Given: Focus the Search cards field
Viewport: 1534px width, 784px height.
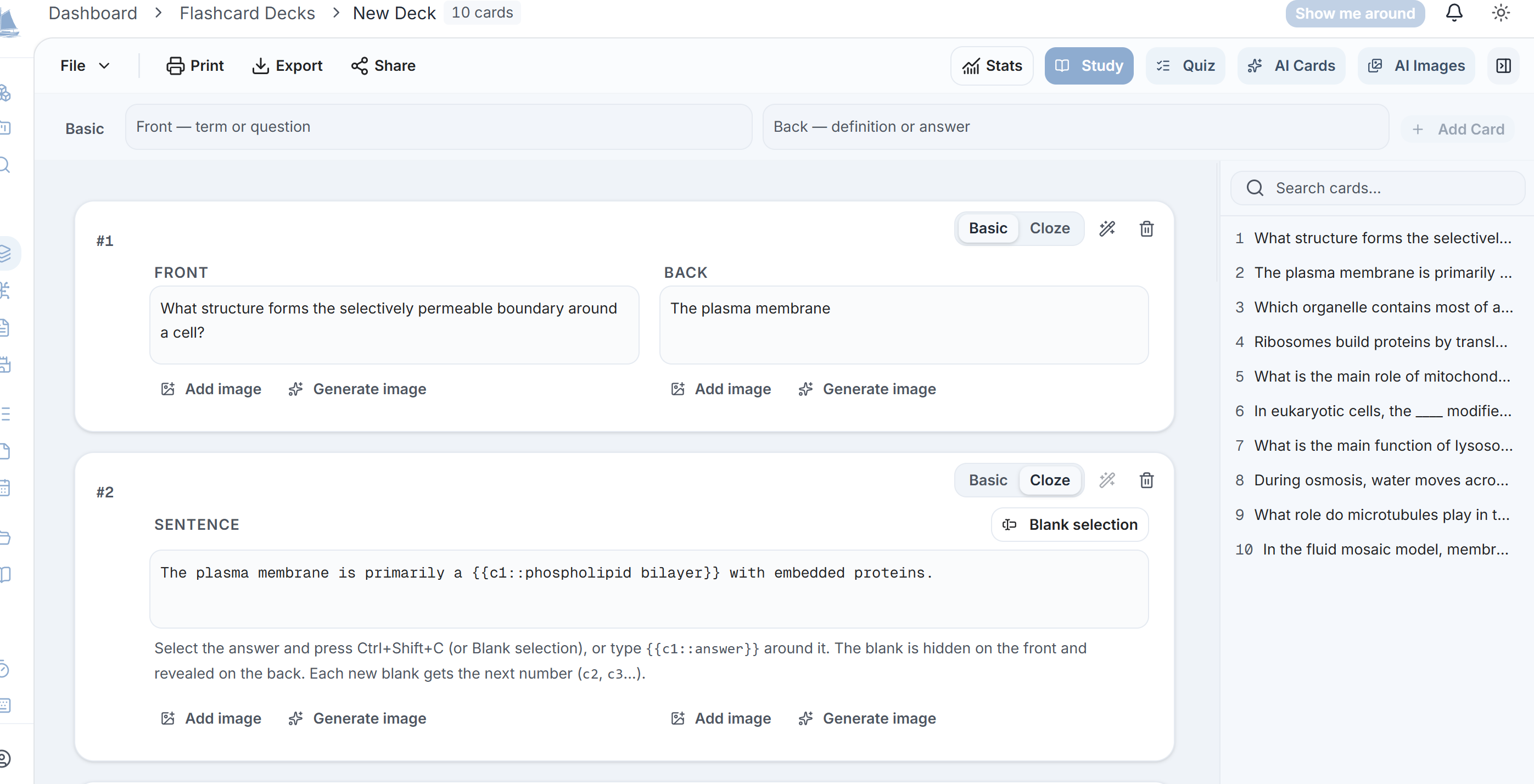Looking at the screenshot, I should pos(1378,188).
